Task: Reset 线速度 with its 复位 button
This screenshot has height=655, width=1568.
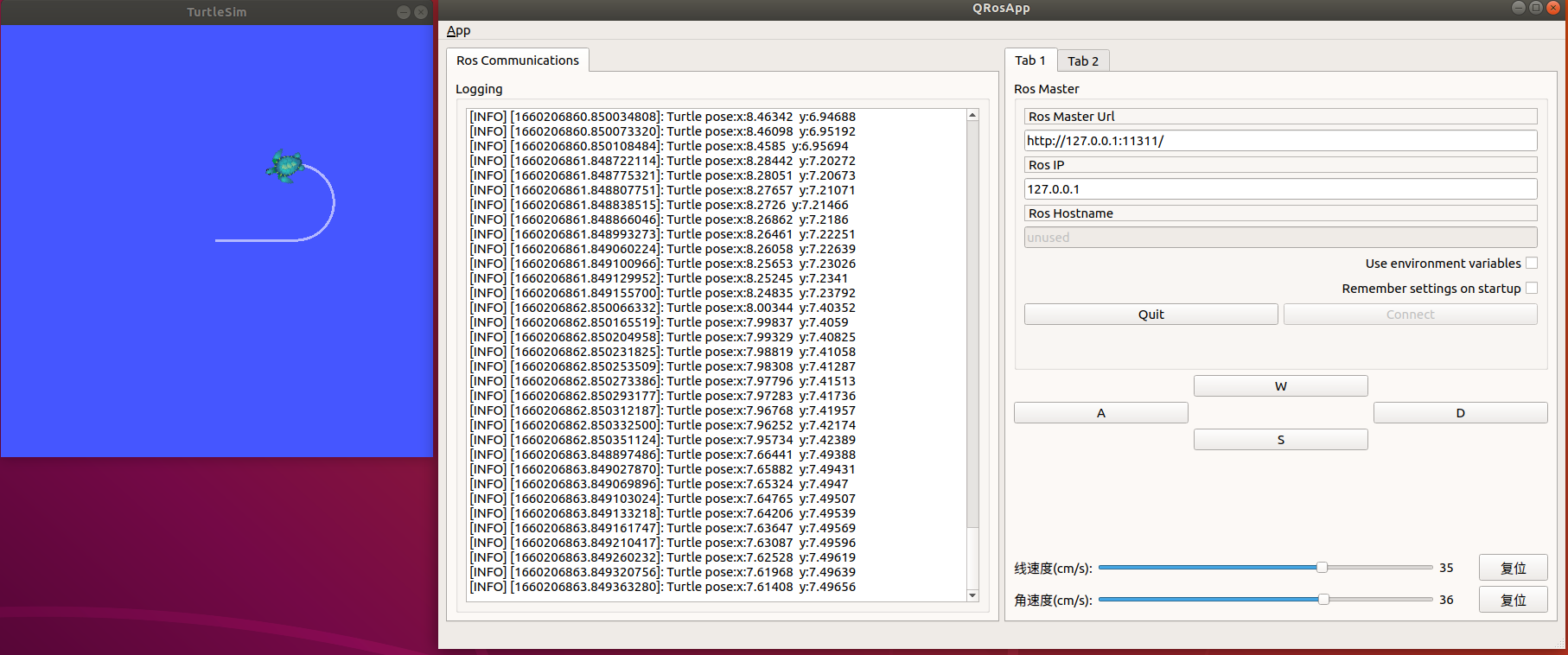Action: click(1513, 568)
